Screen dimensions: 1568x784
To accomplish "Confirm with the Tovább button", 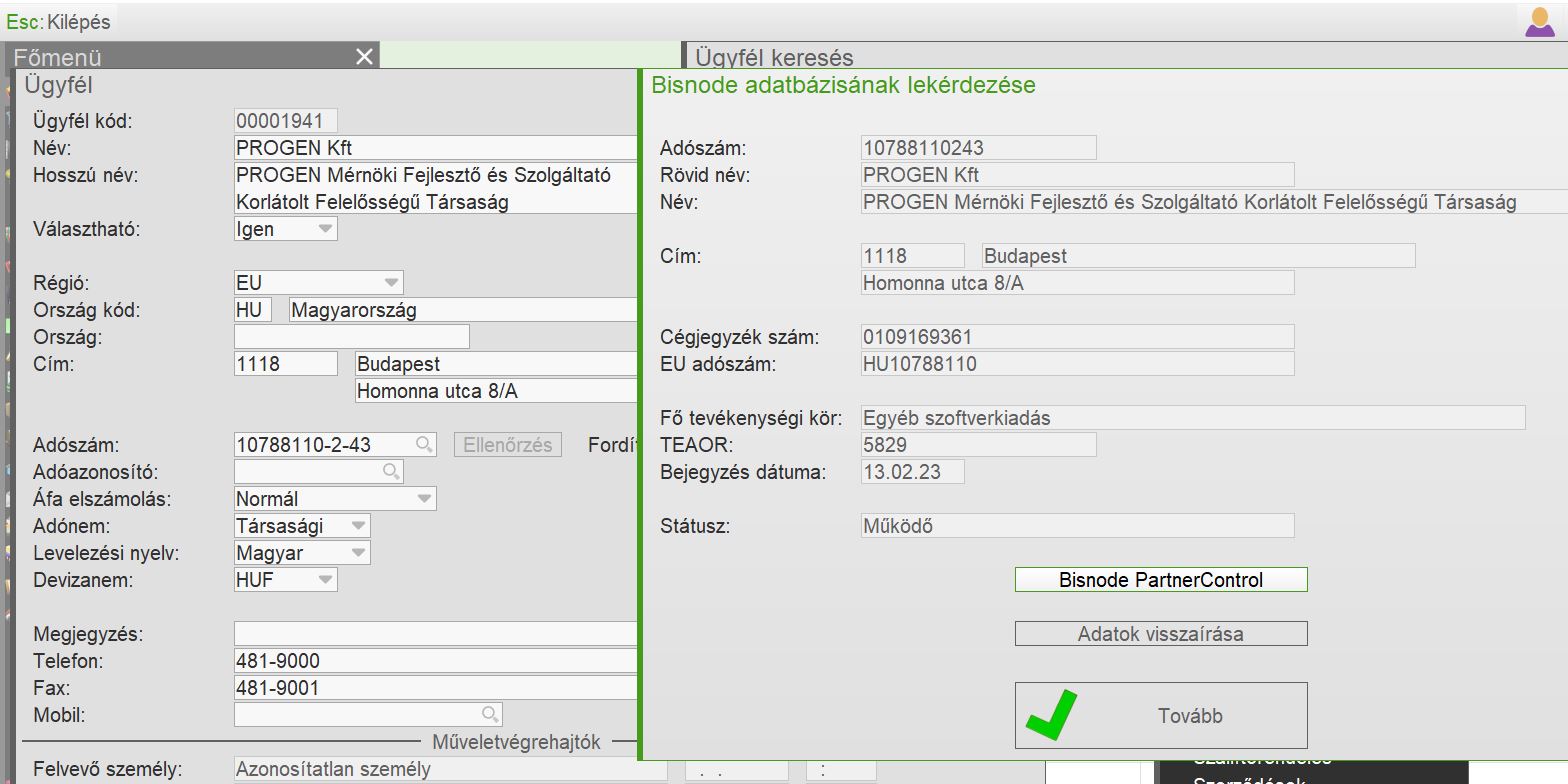I will point(1161,715).
